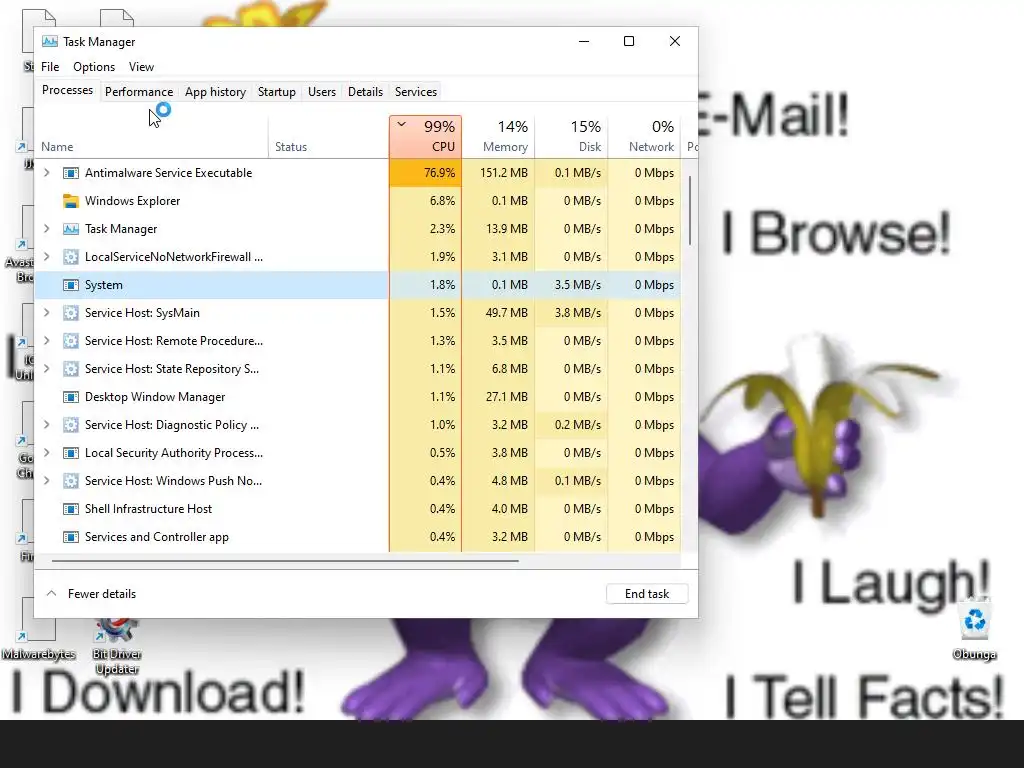Switch to the App history tab
Viewport: 1024px width, 768px height.
[216, 92]
